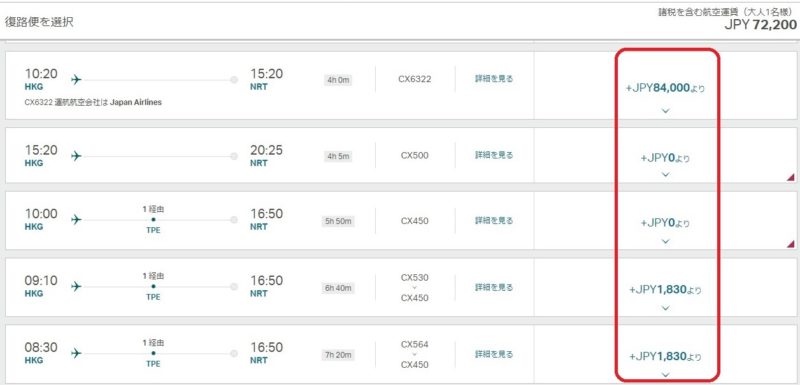
Task: Click airplane icon on 09:10 HKG flight
Action: click(x=76, y=287)
